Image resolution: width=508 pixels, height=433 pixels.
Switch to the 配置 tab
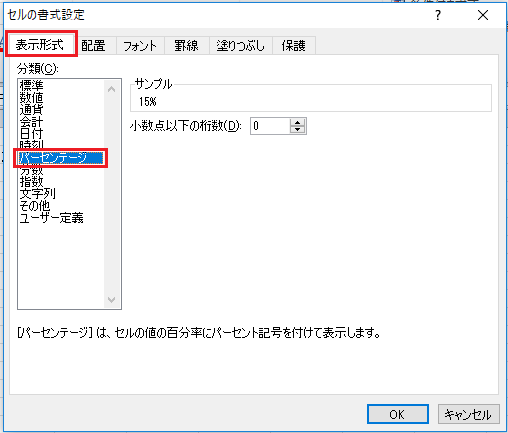93,45
